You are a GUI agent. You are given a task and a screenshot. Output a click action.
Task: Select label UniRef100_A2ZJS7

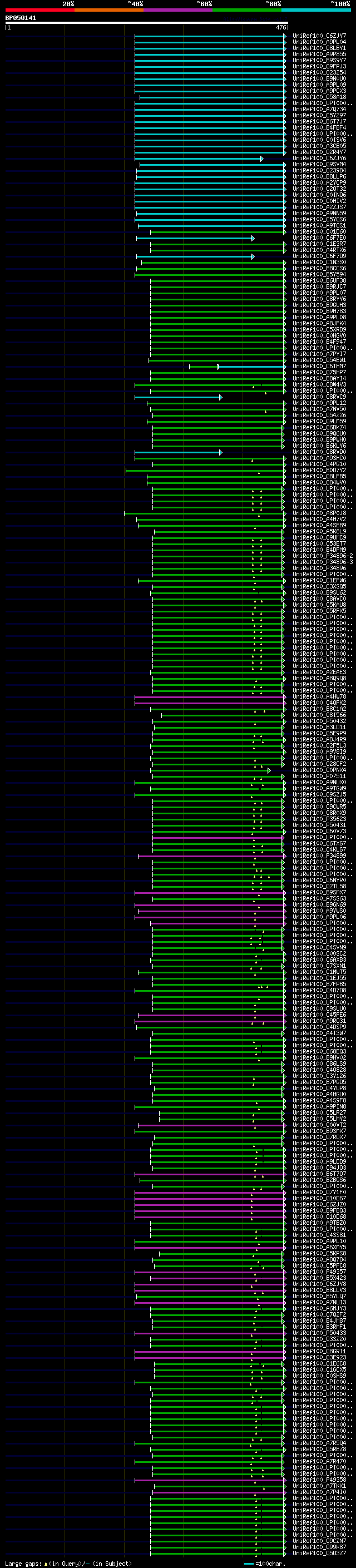(319, 207)
